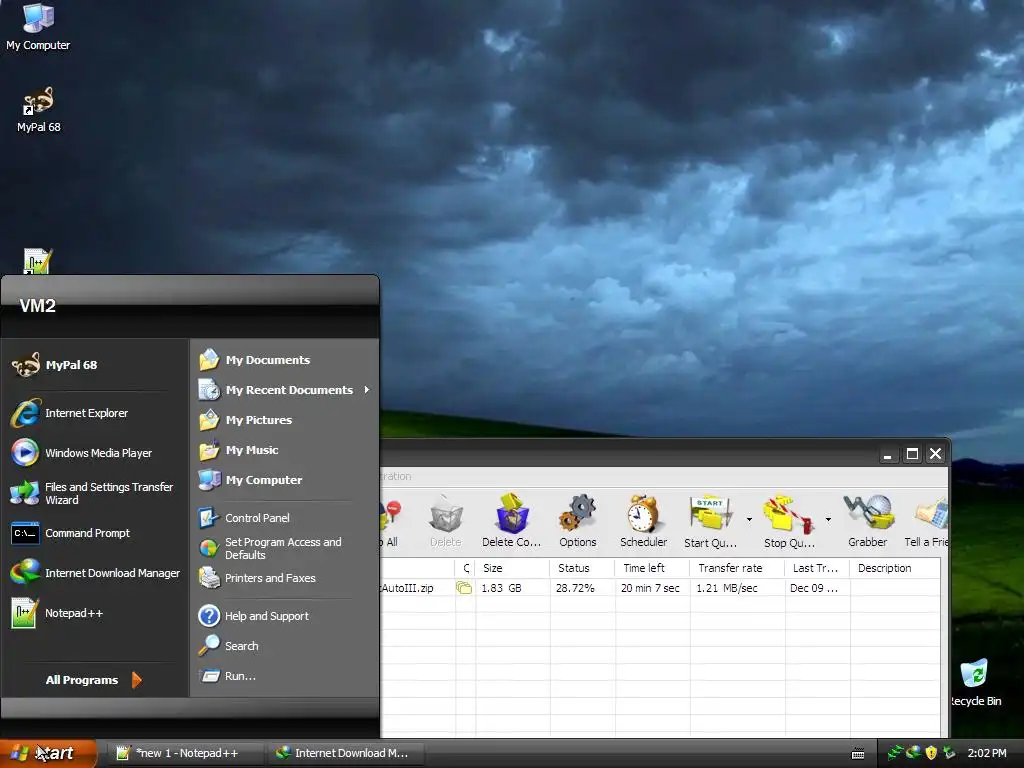Click Delete Completed in IDM toolbar
1024x768 pixels.
tap(511, 521)
